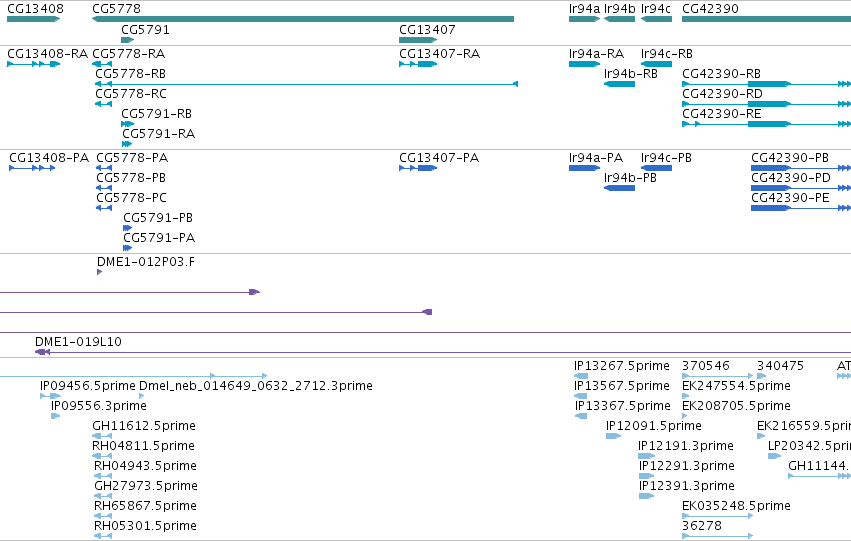The image size is (851, 541).
Task: Select EST IP12291.3prime
Action: click(687, 466)
